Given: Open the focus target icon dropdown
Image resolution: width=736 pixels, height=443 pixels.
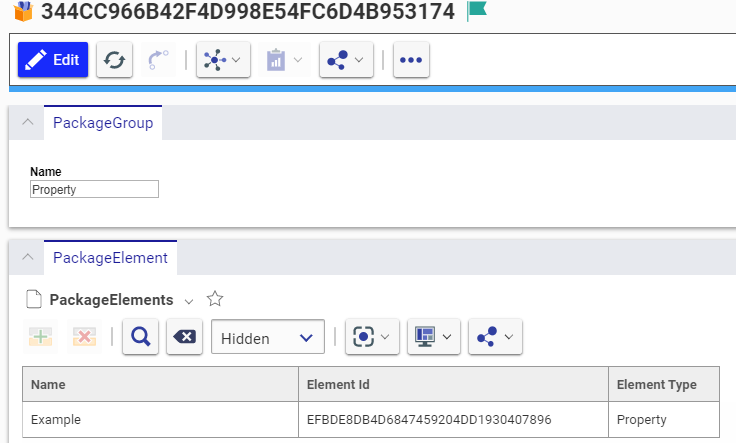Looking at the screenshot, I should pyautogui.click(x=373, y=338).
